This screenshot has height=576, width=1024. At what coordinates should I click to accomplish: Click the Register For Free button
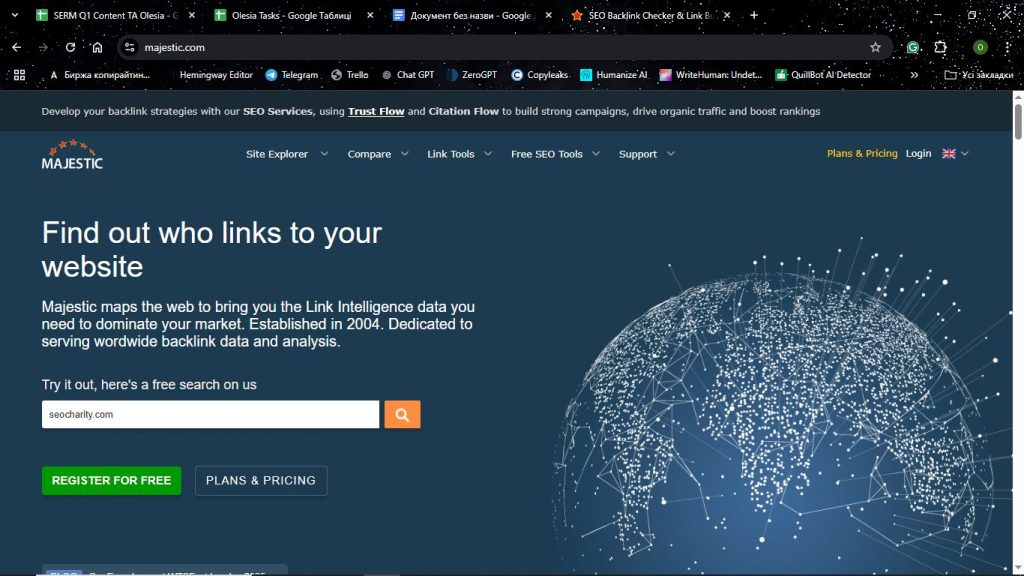coord(111,480)
